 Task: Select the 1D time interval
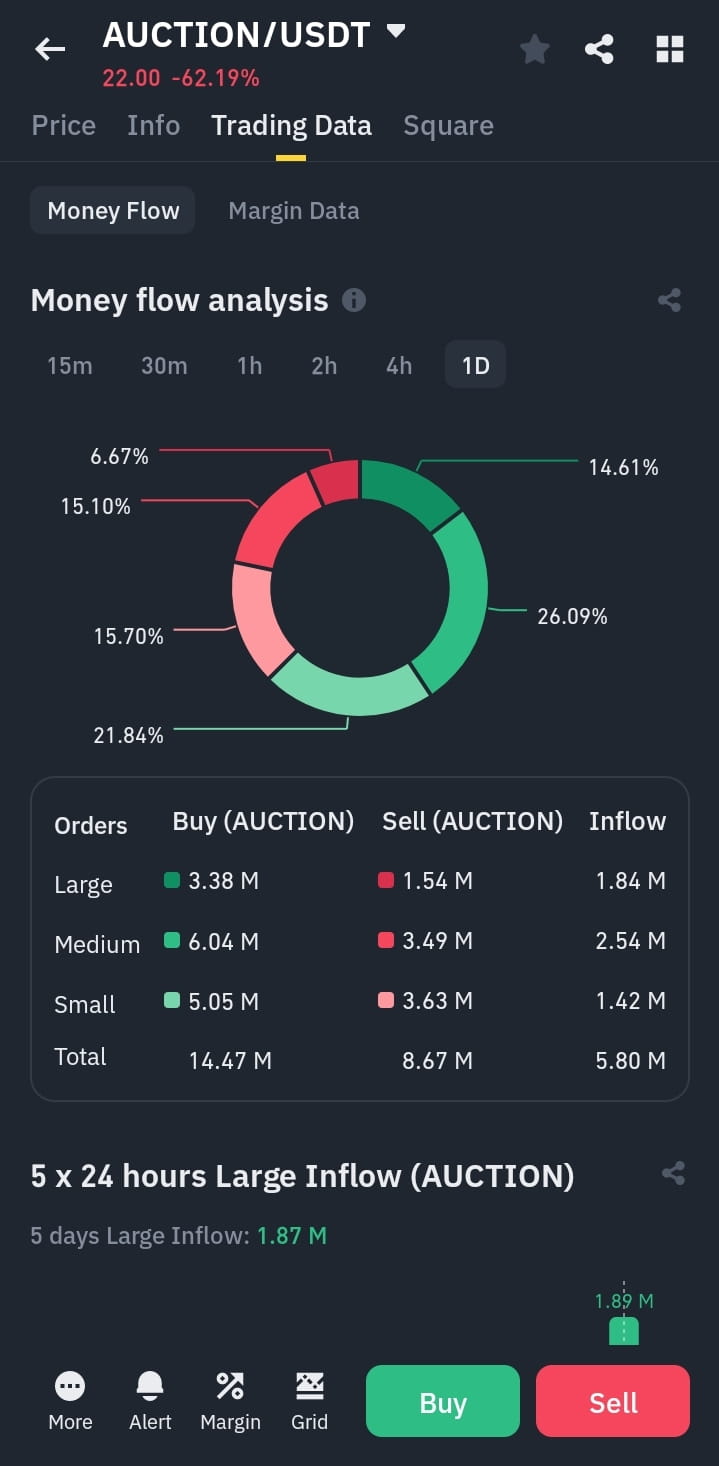coord(476,366)
